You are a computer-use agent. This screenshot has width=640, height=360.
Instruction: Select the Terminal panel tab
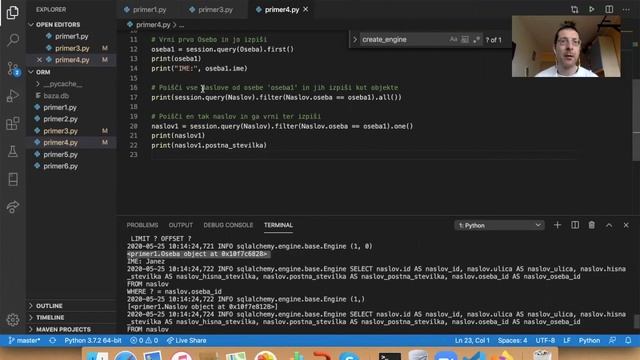(278, 225)
